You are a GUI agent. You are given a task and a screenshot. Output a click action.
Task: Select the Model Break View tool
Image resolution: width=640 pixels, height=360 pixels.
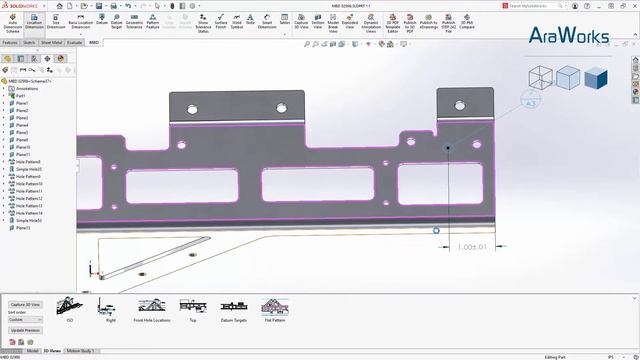click(x=333, y=23)
